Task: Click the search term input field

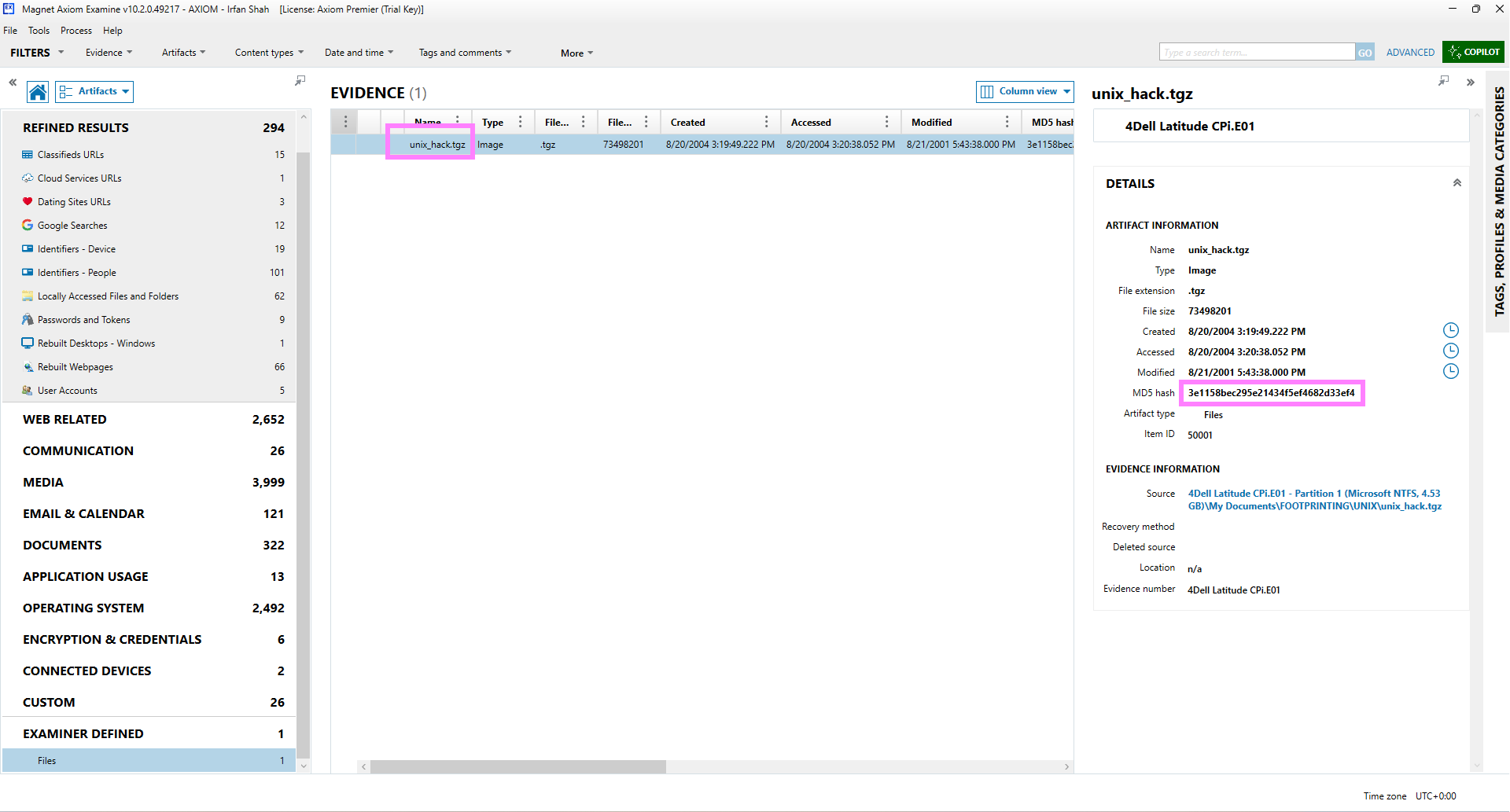Action: click(1257, 53)
